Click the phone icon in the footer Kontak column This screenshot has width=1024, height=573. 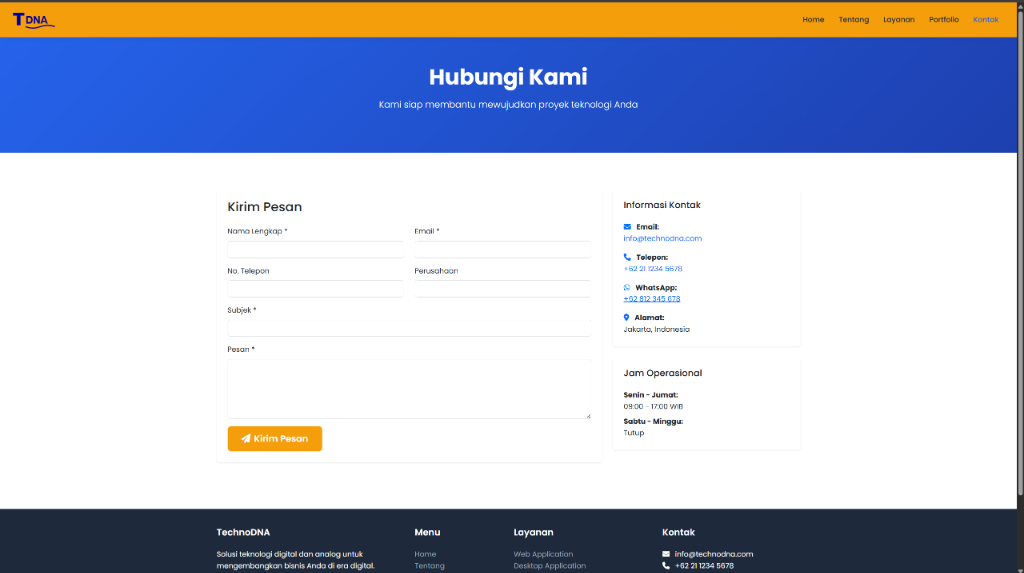(x=666, y=566)
